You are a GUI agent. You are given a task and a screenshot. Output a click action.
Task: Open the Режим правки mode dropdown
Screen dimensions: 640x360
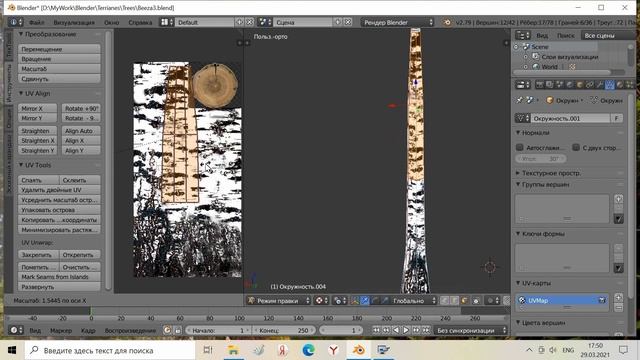[278, 301]
